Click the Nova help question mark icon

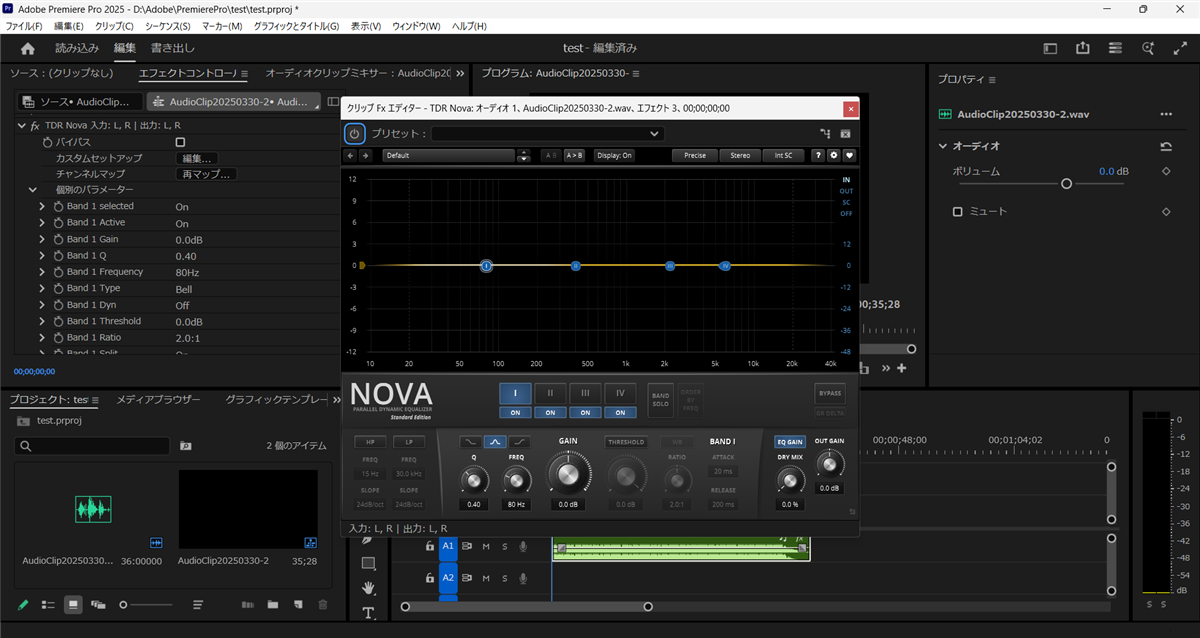coord(817,155)
